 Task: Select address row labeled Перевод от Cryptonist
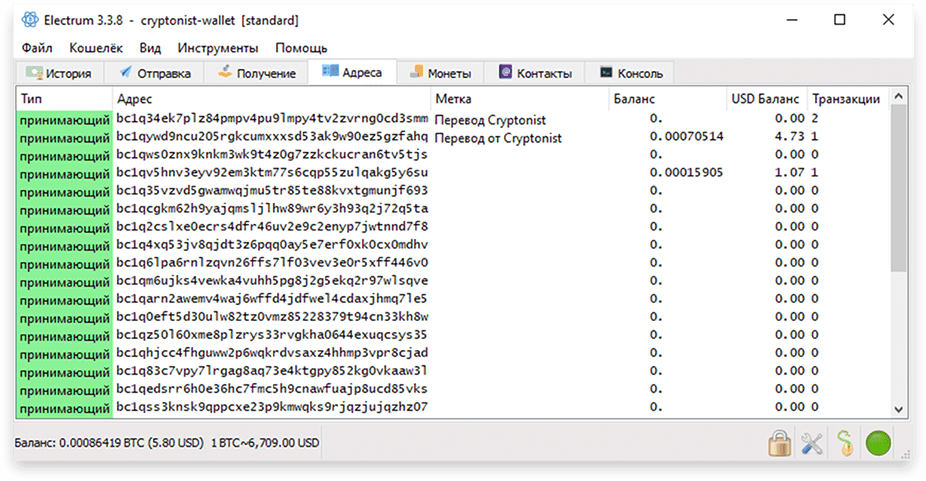(x=452, y=137)
